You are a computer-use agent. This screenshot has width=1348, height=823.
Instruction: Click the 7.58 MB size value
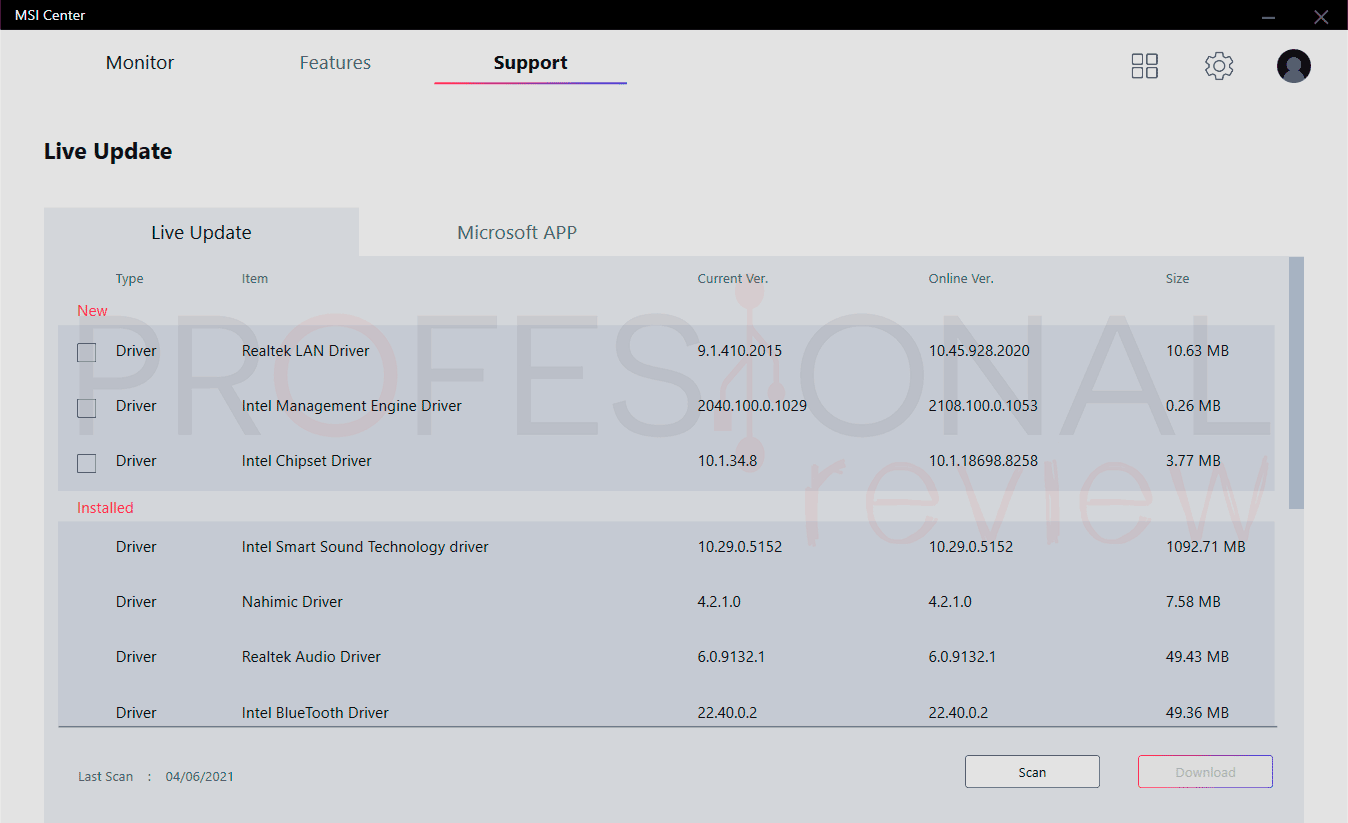click(x=1193, y=602)
